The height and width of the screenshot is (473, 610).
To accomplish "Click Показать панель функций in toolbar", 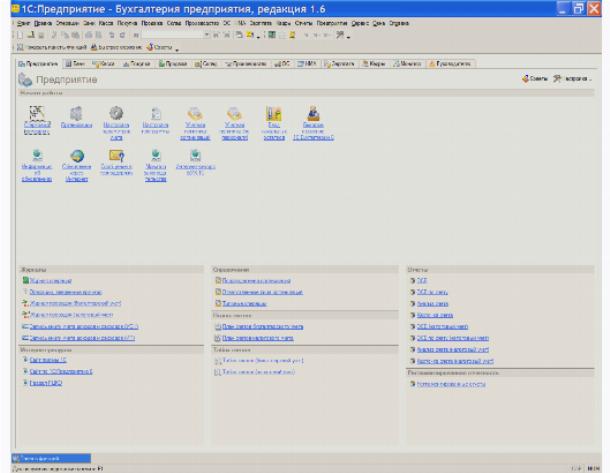I will (x=52, y=47).
